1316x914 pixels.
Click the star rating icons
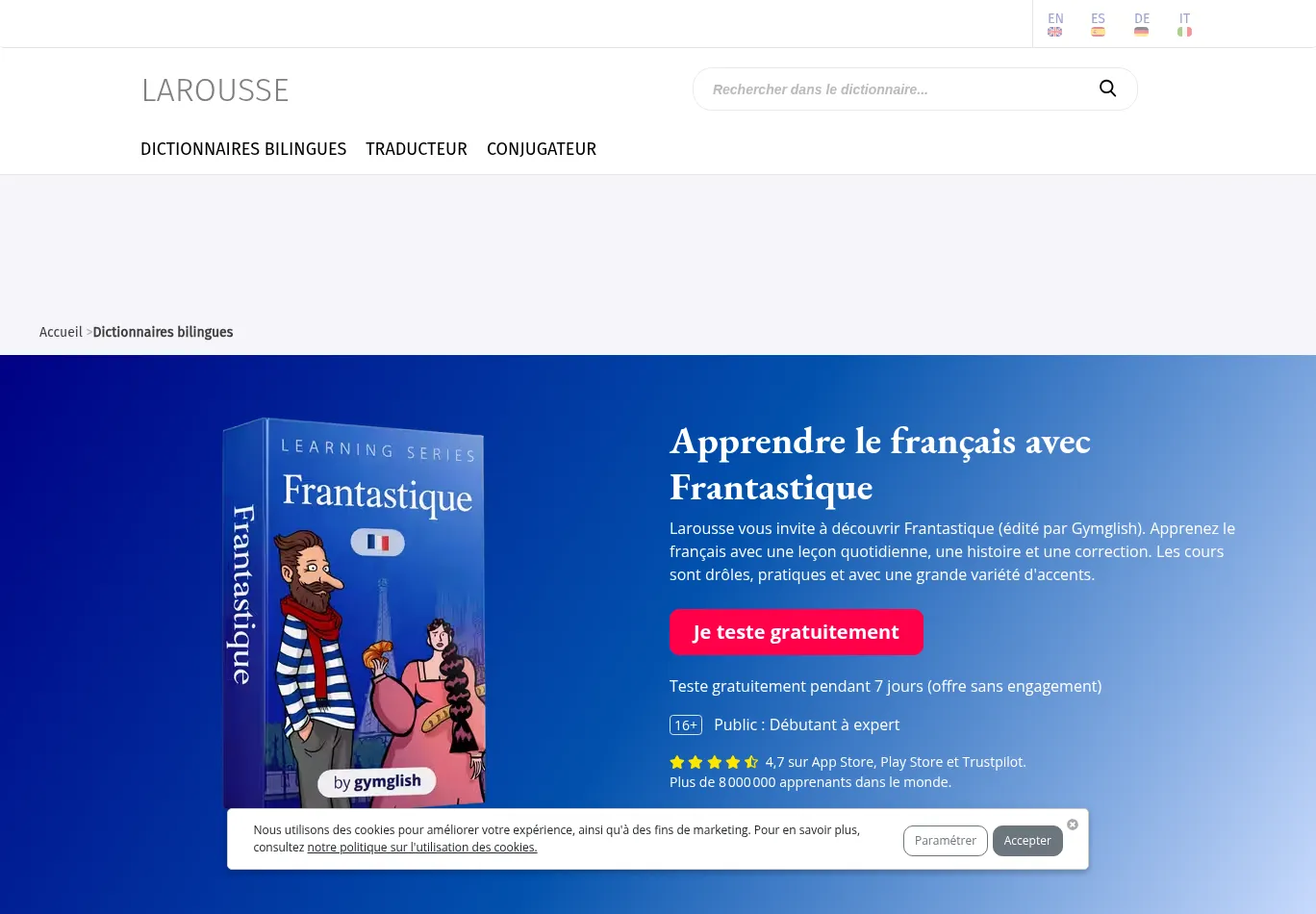click(714, 762)
